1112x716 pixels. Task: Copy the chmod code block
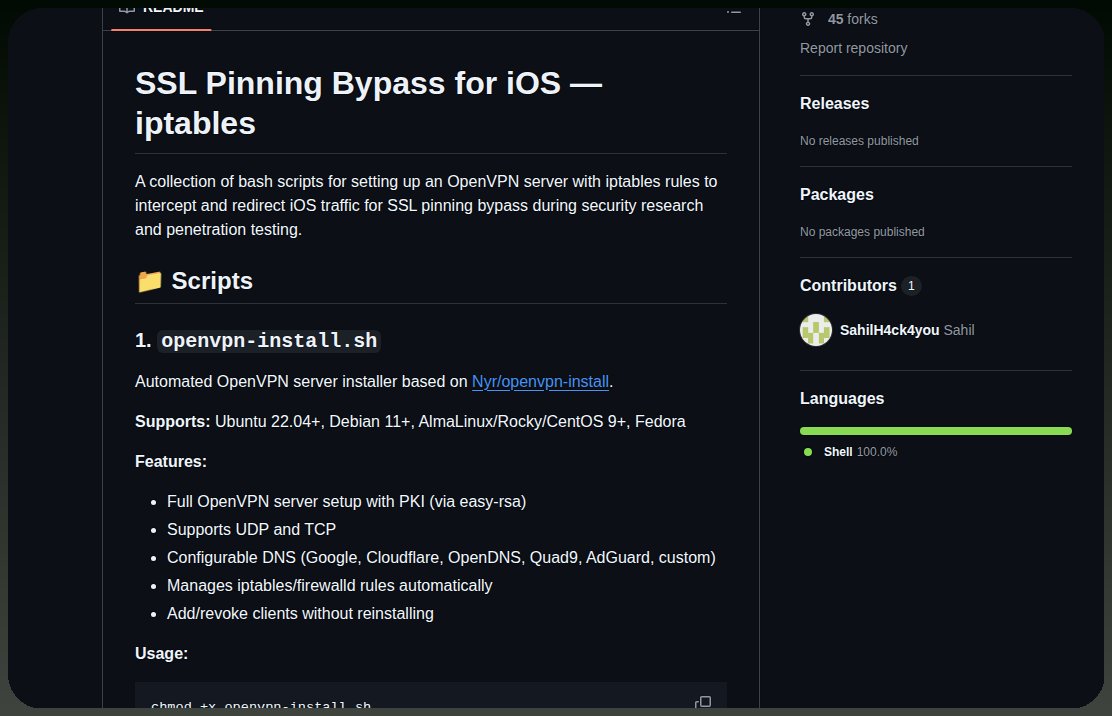[703, 702]
